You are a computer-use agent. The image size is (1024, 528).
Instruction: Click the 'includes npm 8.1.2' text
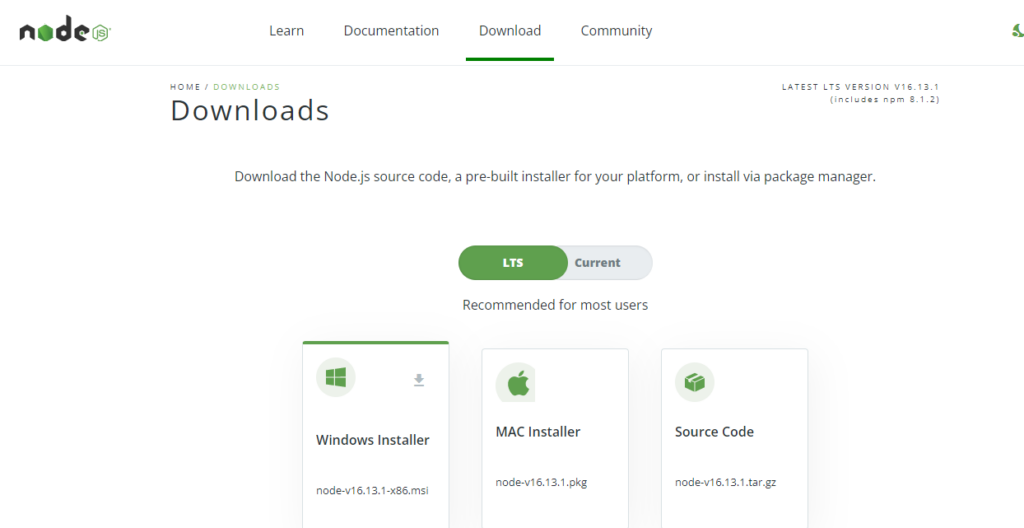coord(884,99)
